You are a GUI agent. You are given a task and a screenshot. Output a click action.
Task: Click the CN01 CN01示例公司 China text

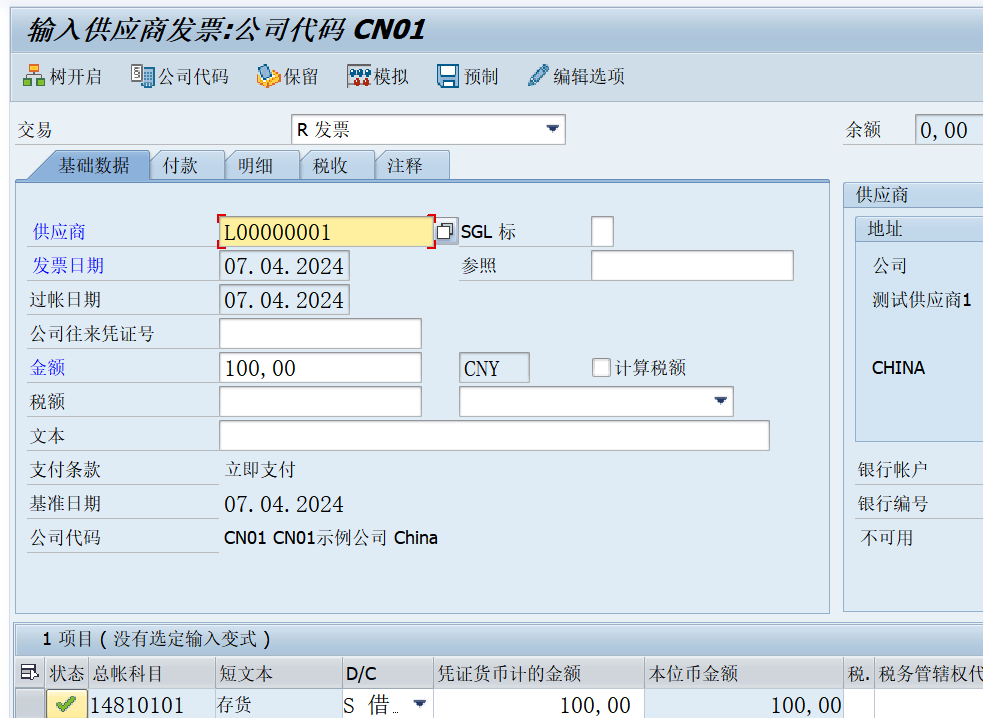click(x=330, y=538)
